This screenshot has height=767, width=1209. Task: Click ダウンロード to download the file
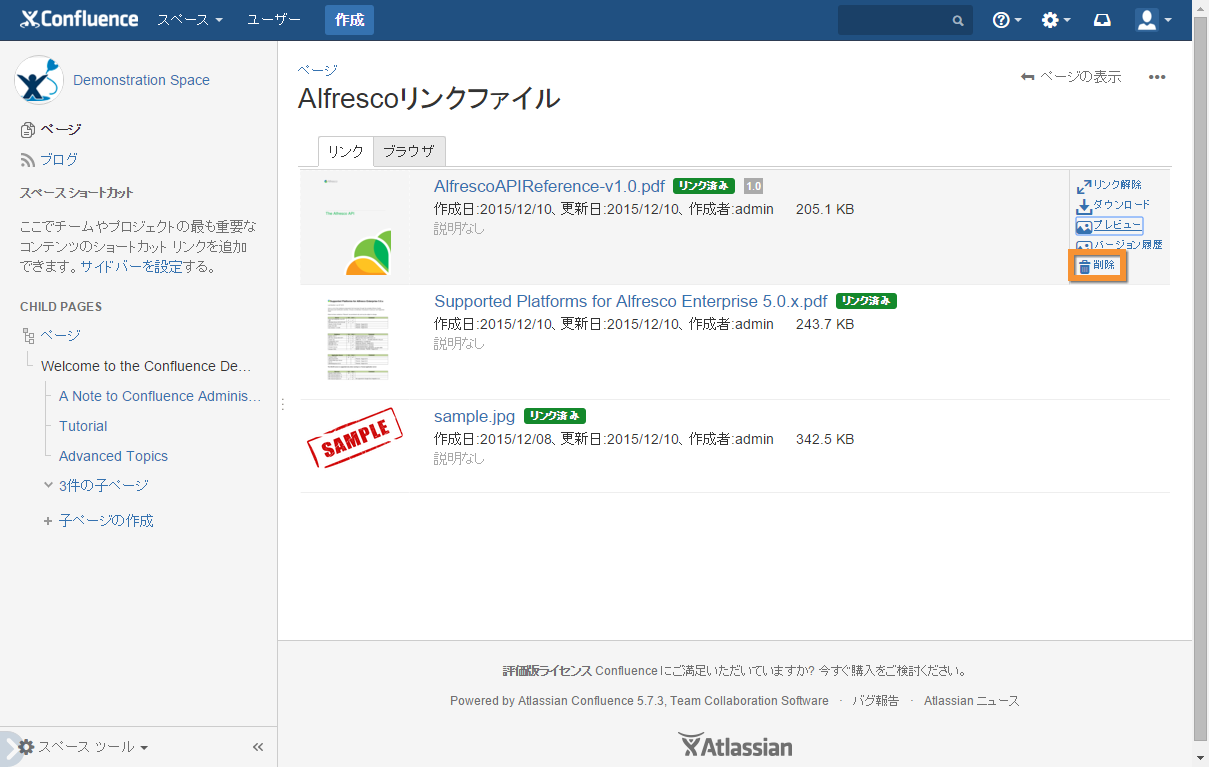pyautogui.click(x=1113, y=205)
